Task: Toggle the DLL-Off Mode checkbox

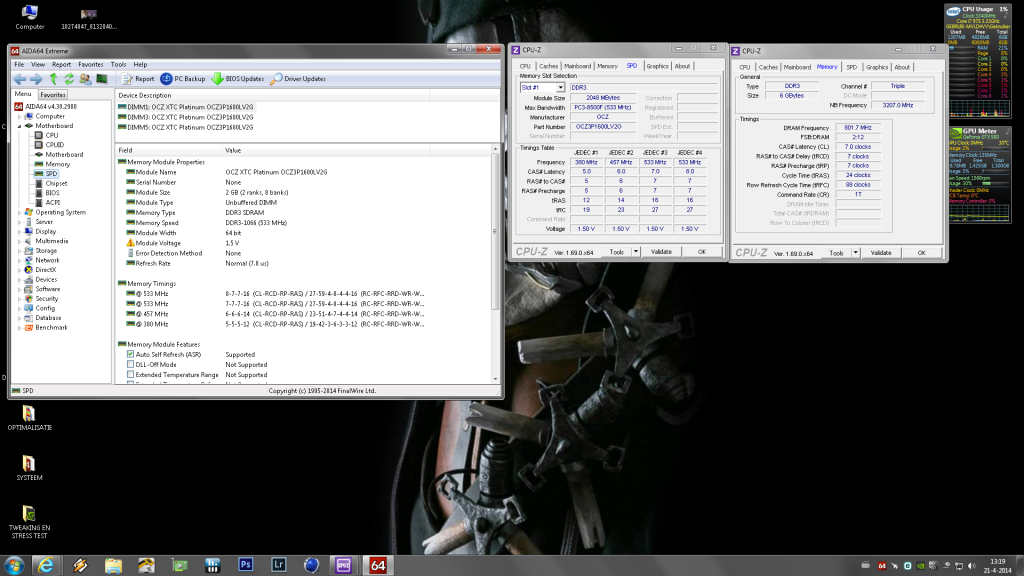Action: pyautogui.click(x=131, y=364)
